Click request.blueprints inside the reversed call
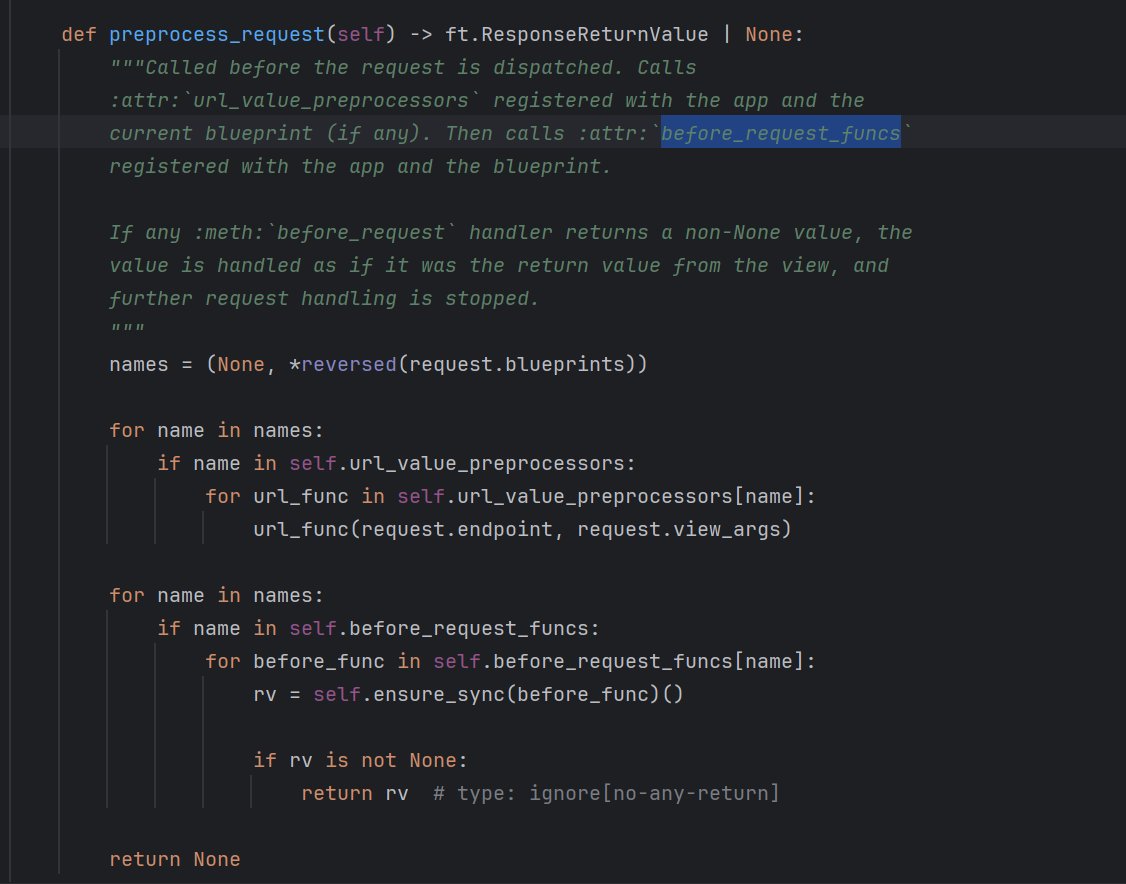Screen dimensions: 1126x884 (516, 365)
